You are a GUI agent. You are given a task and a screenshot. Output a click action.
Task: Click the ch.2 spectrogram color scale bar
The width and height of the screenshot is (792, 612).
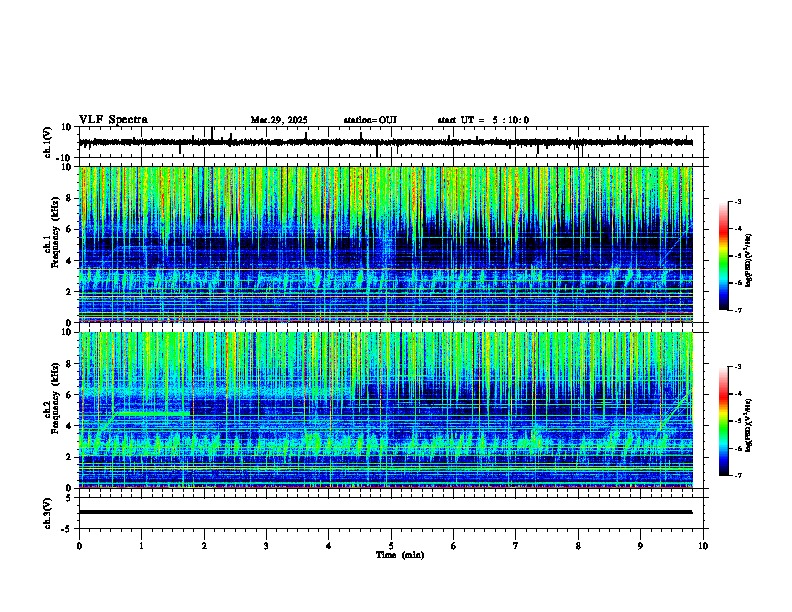pyautogui.click(x=723, y=421)
